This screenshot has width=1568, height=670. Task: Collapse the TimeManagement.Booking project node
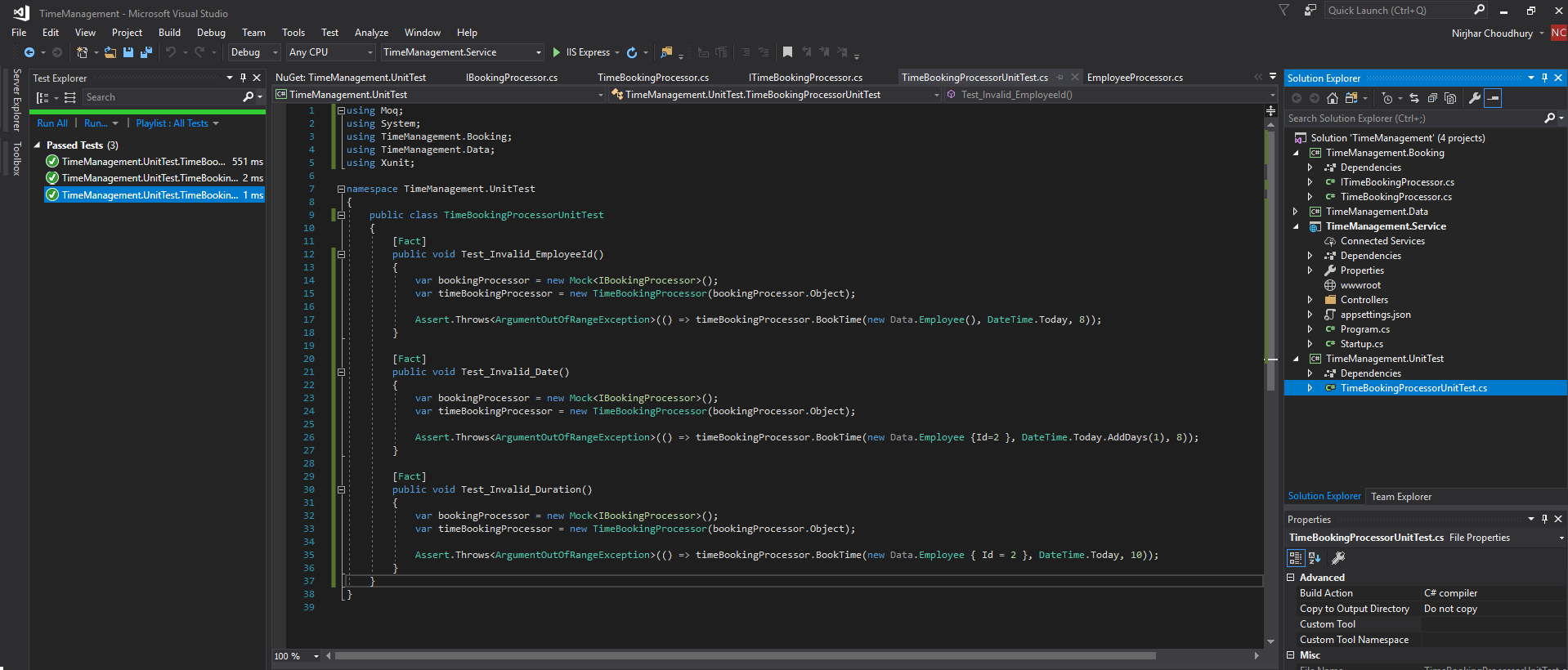click(1296, 153)
